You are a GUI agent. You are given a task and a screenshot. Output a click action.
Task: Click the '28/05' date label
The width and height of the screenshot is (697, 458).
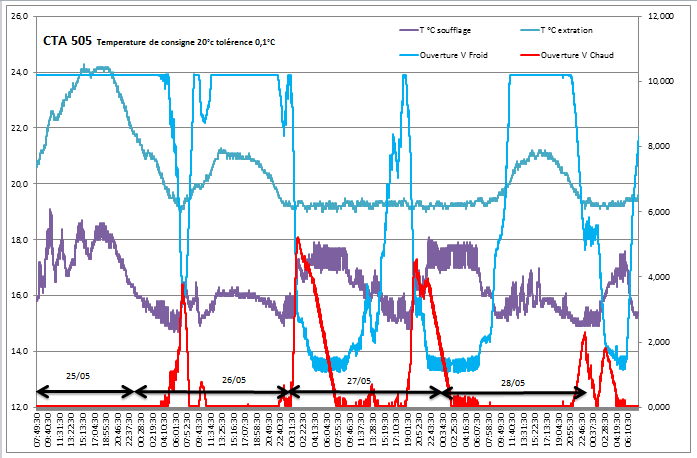(513, 382)
